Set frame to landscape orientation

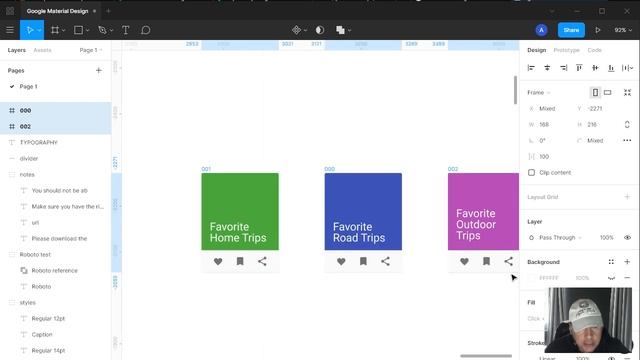[608, 93]
